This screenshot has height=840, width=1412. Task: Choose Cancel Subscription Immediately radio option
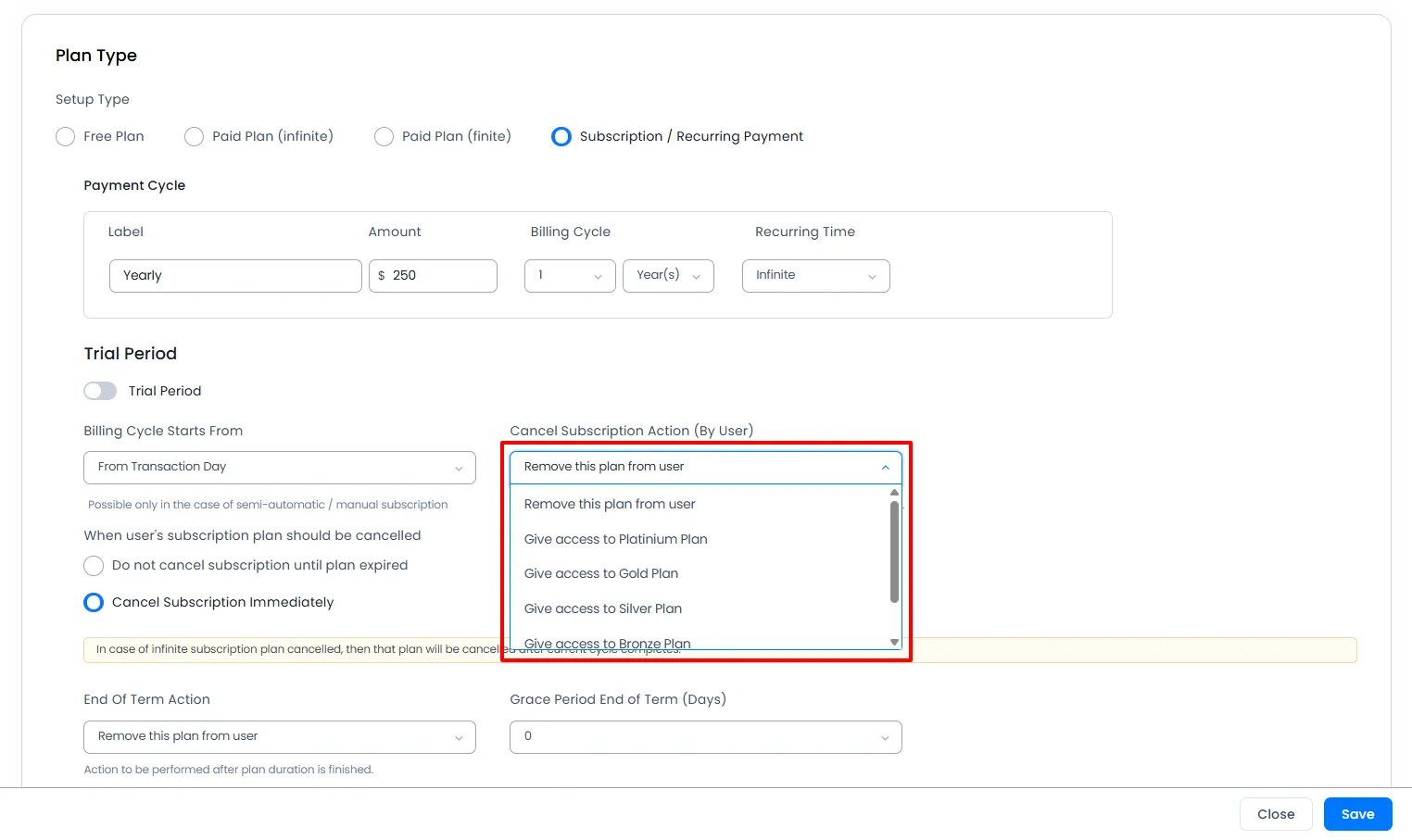point(94,603)
